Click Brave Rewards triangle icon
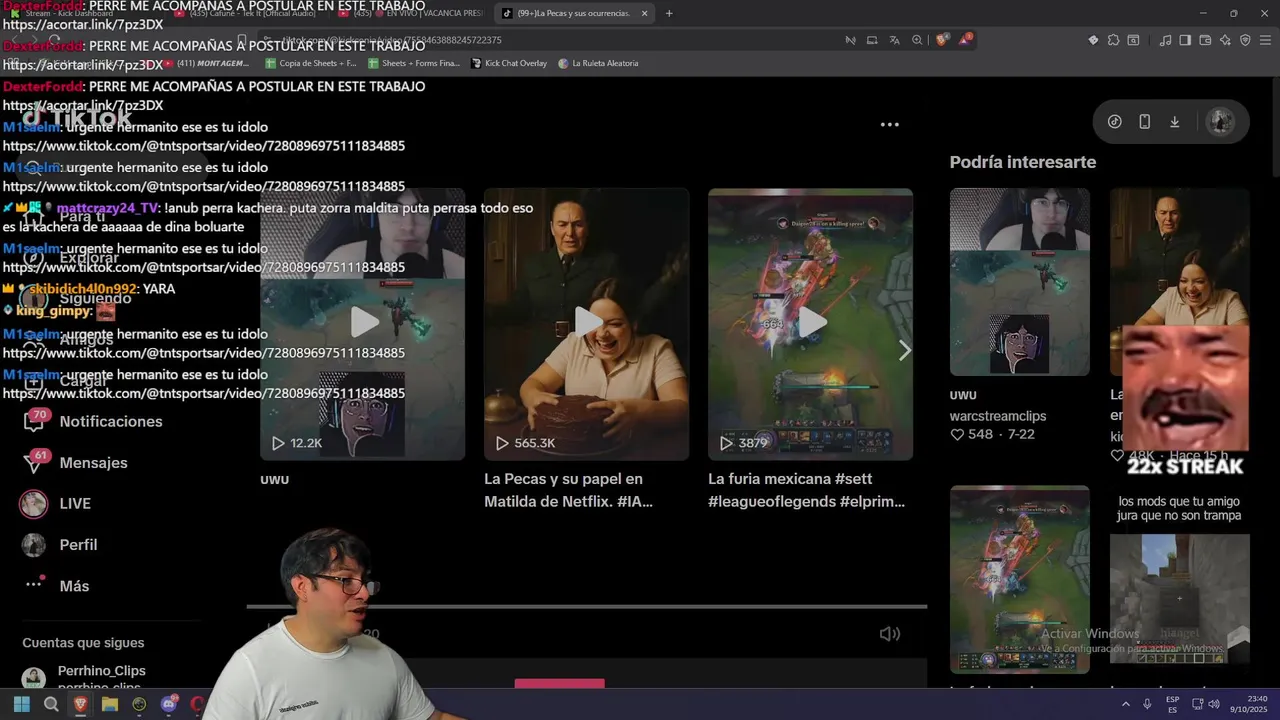Viewport: 1280px width, 720px height. tap(965, 40)
